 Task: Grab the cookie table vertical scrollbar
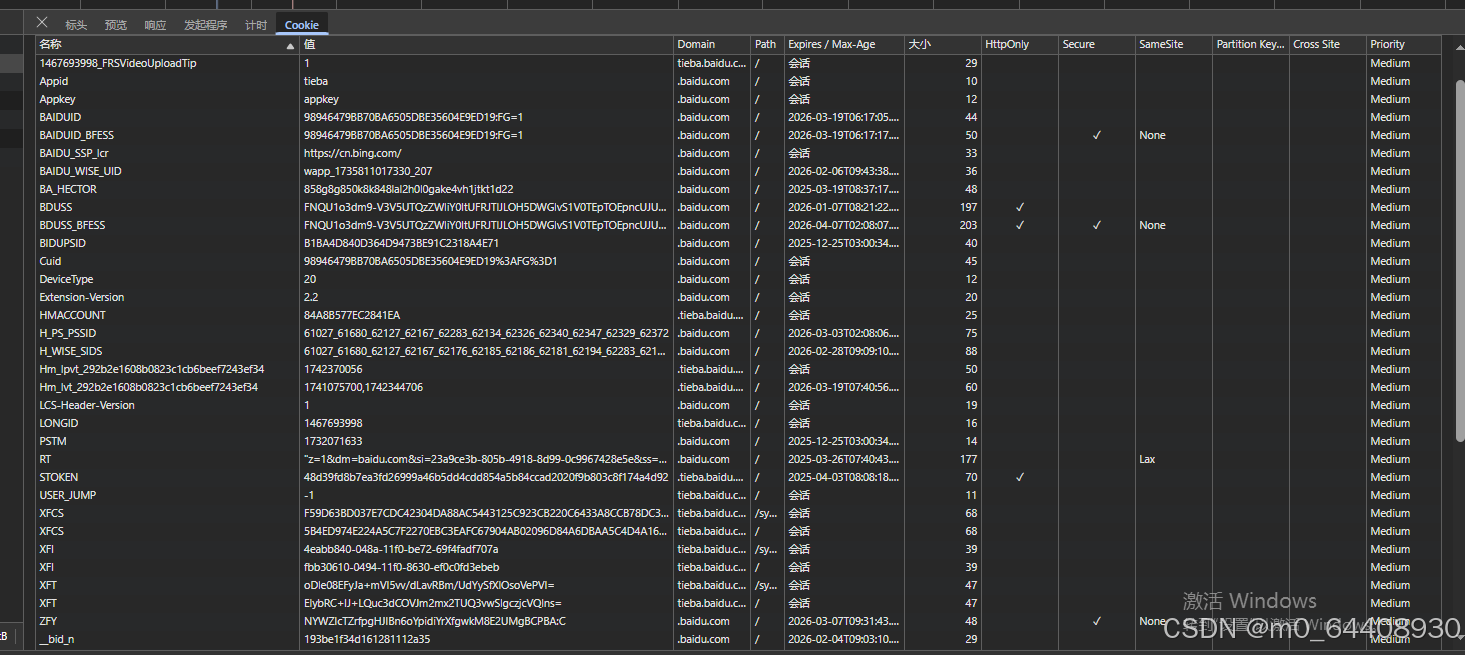point(1459,259)
